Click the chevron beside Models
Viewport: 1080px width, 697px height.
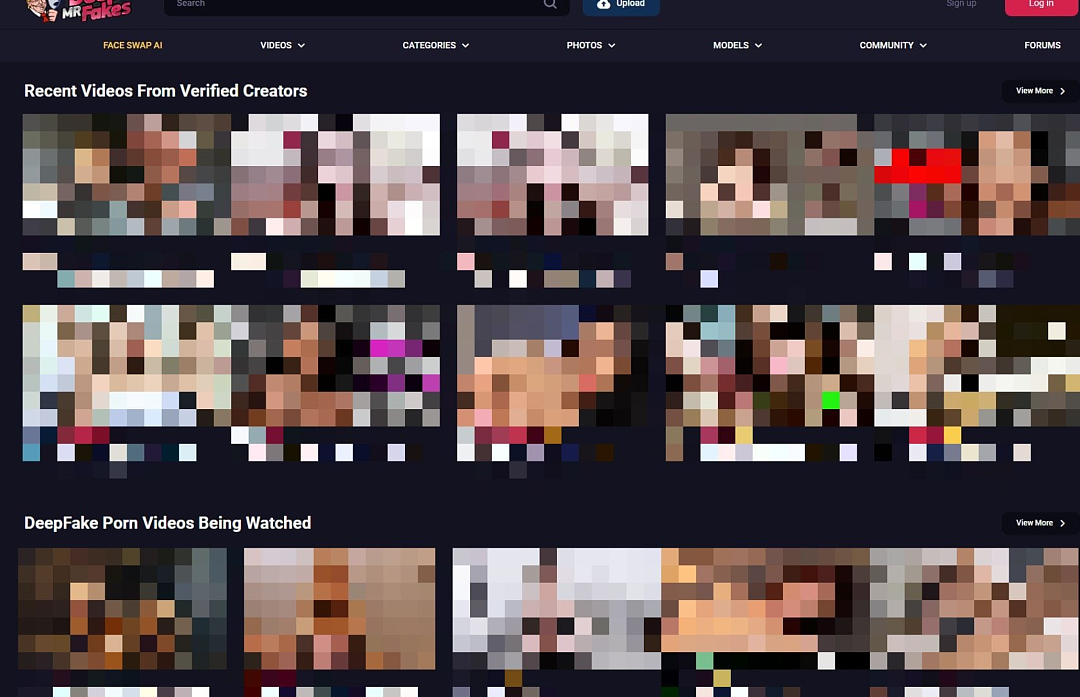point(758,45)
